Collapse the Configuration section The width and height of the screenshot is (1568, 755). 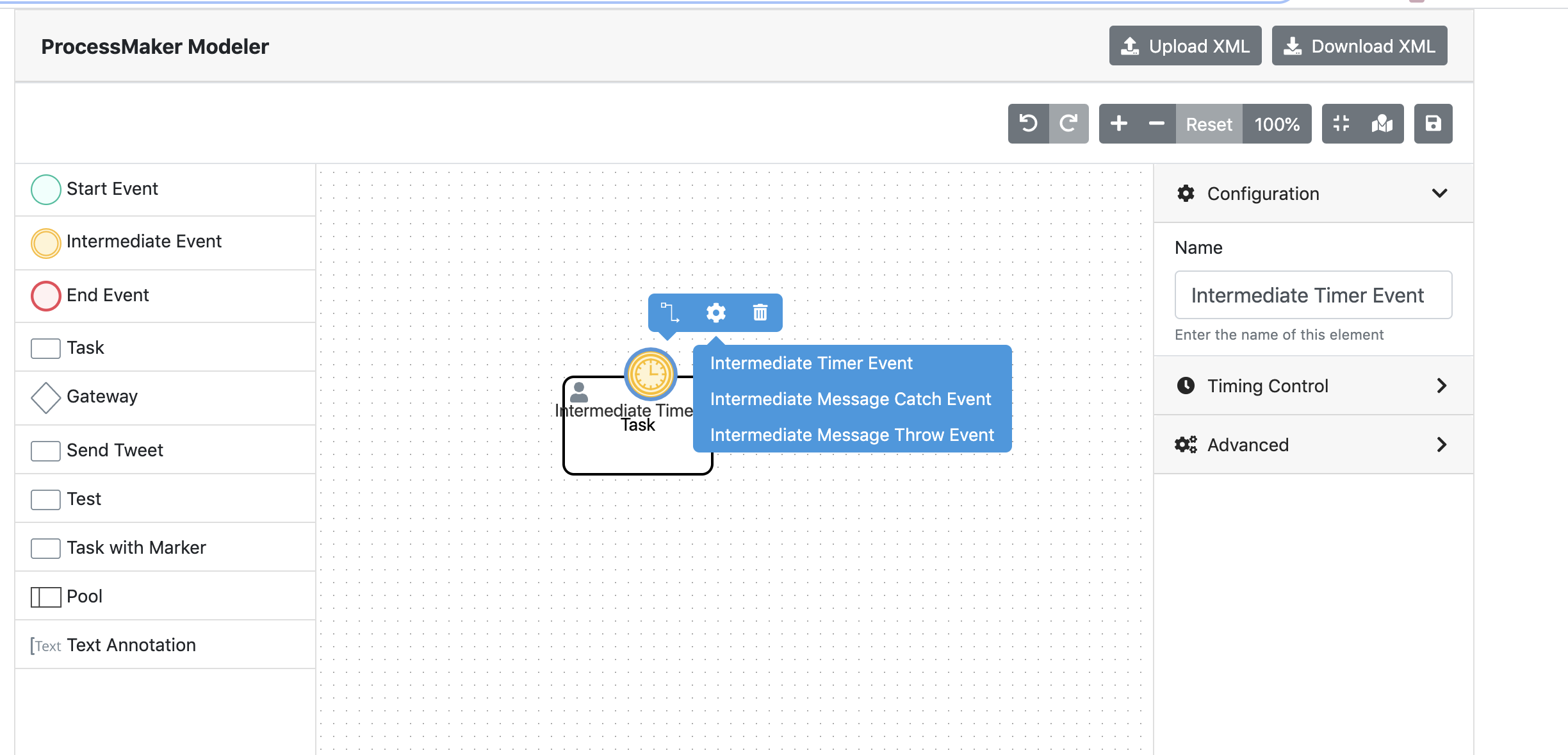(x=1439, y=193)
